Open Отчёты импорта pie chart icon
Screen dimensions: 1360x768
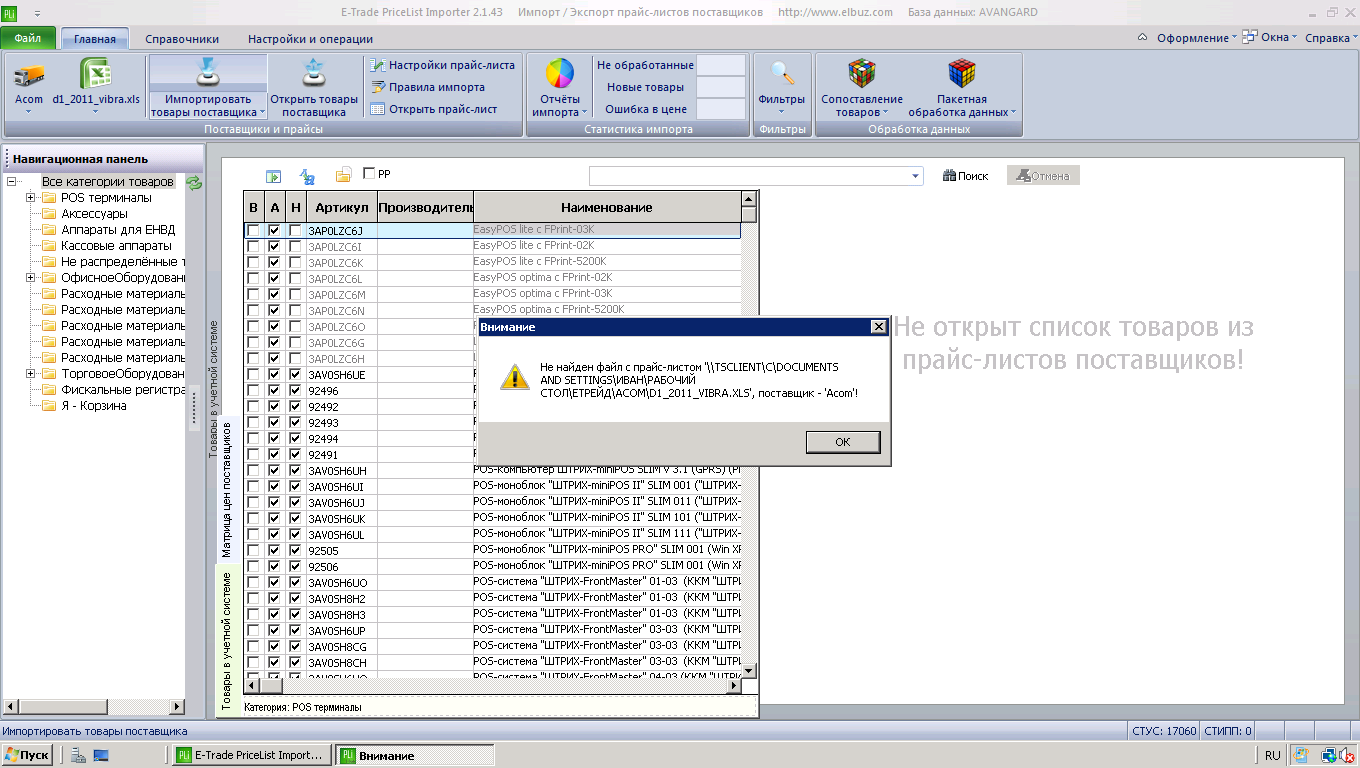(559, 74)
